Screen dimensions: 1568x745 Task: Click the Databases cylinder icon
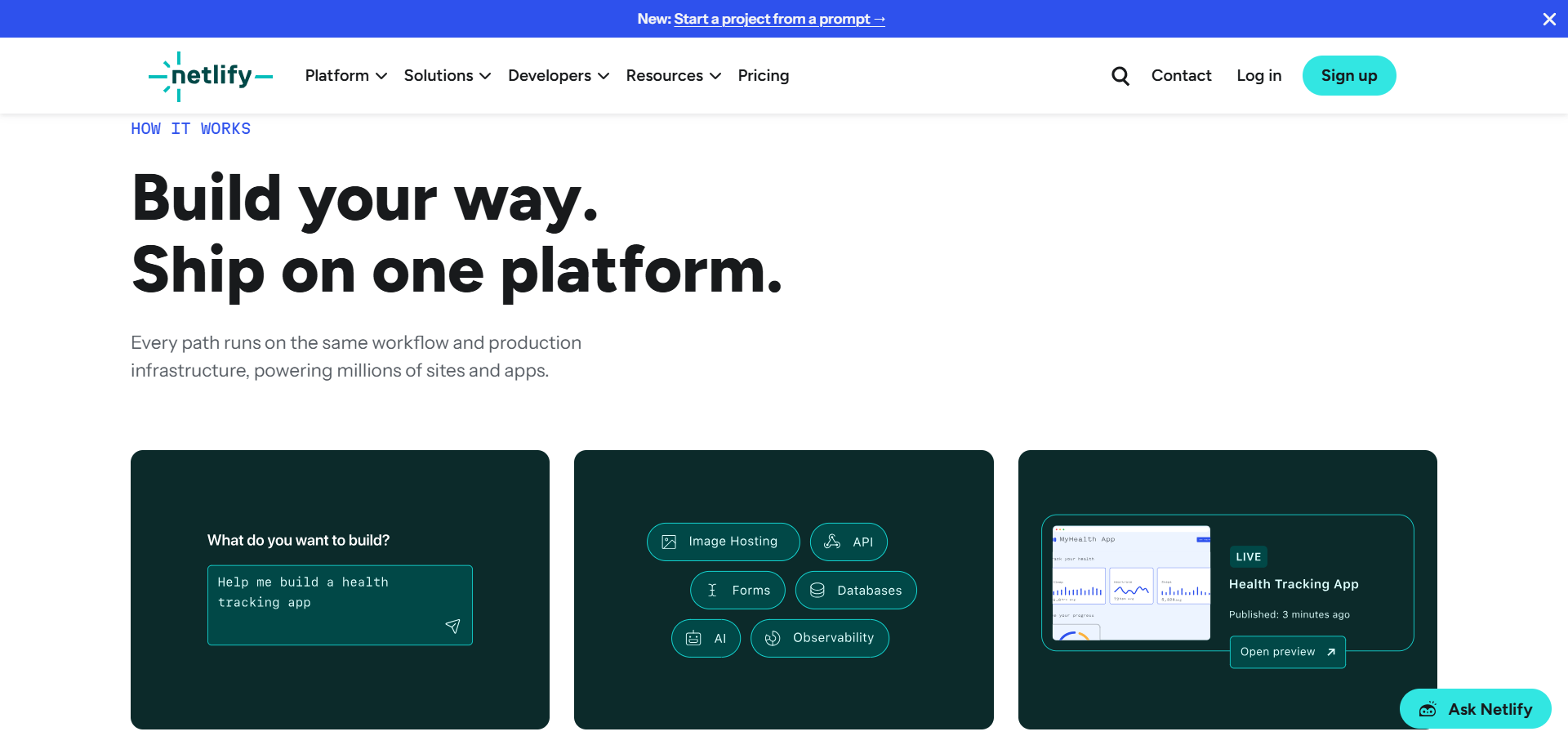click(x=817, y=590)
